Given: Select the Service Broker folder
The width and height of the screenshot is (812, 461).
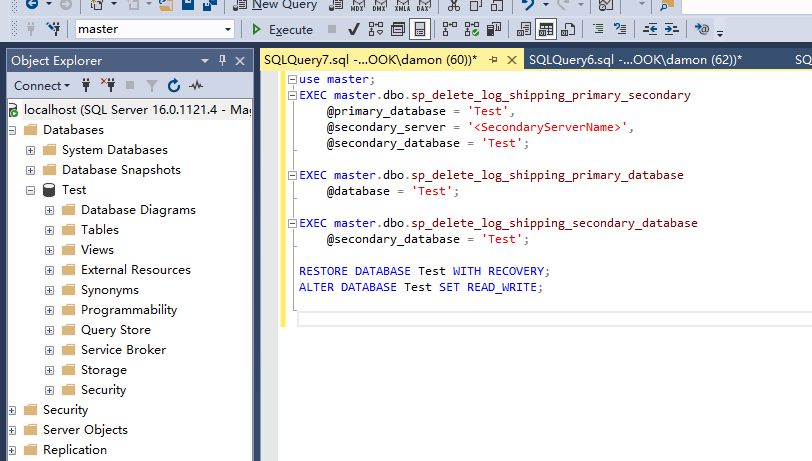Looking at the screenshot, I should (123, 350).
